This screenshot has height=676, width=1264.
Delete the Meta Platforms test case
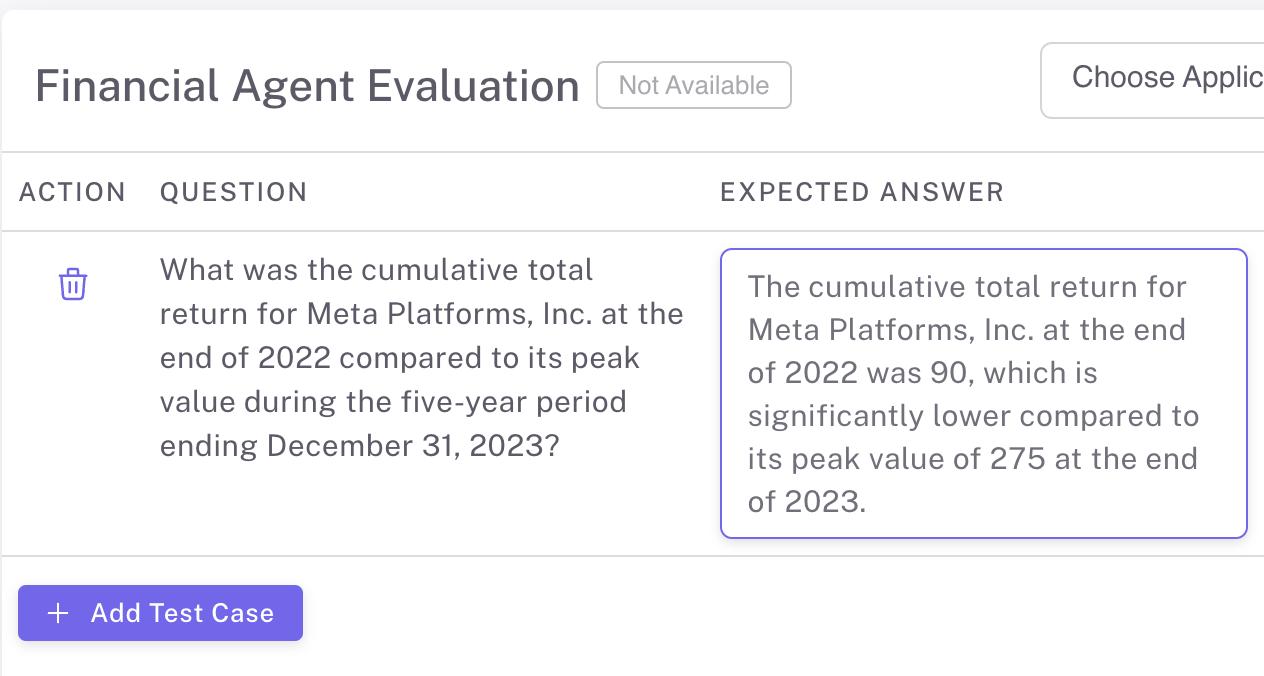pyautogui.click(x=73, y=284)
